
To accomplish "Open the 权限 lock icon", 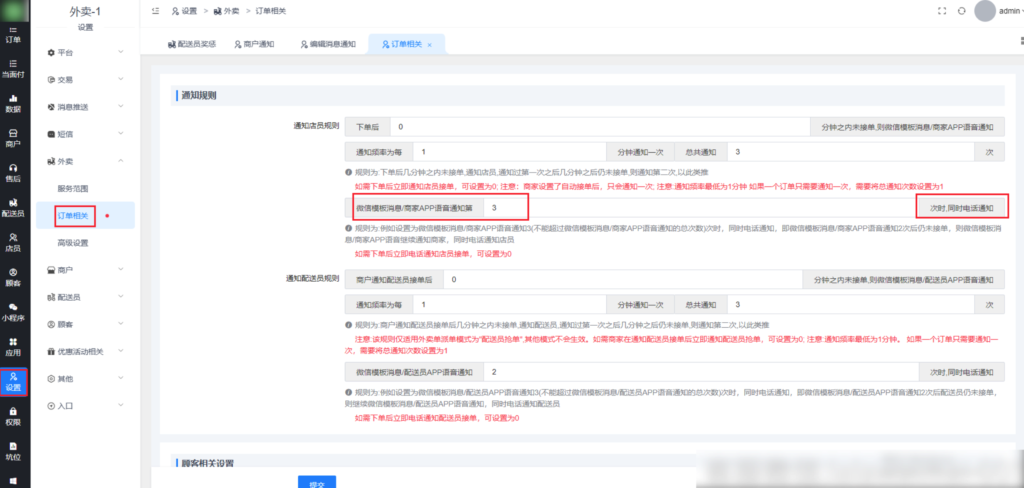I will (x=13, y=416).
